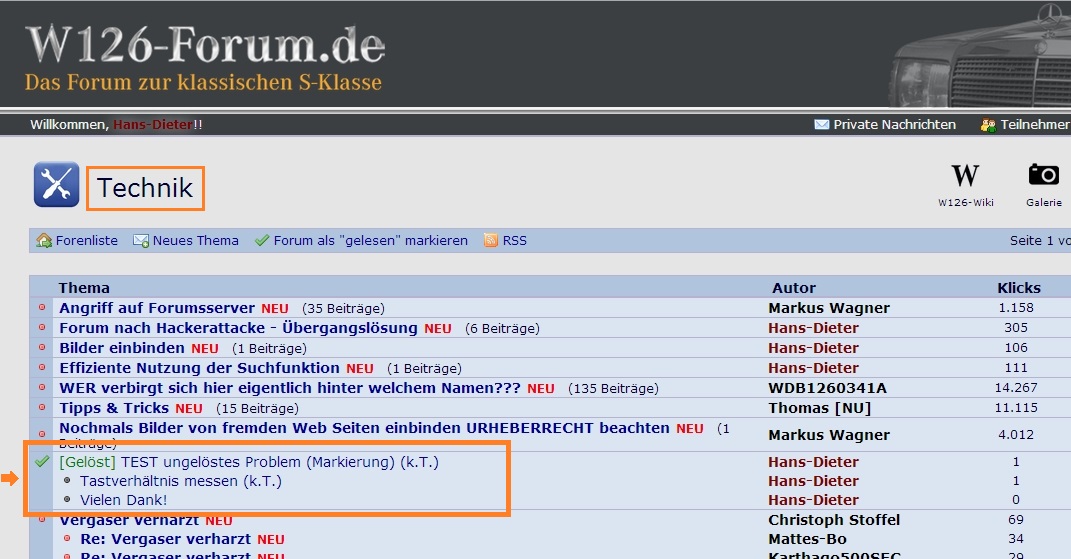The image size is (1071, 559).
Task: Click author Thomas [NU]
Action: coord(820,408)
